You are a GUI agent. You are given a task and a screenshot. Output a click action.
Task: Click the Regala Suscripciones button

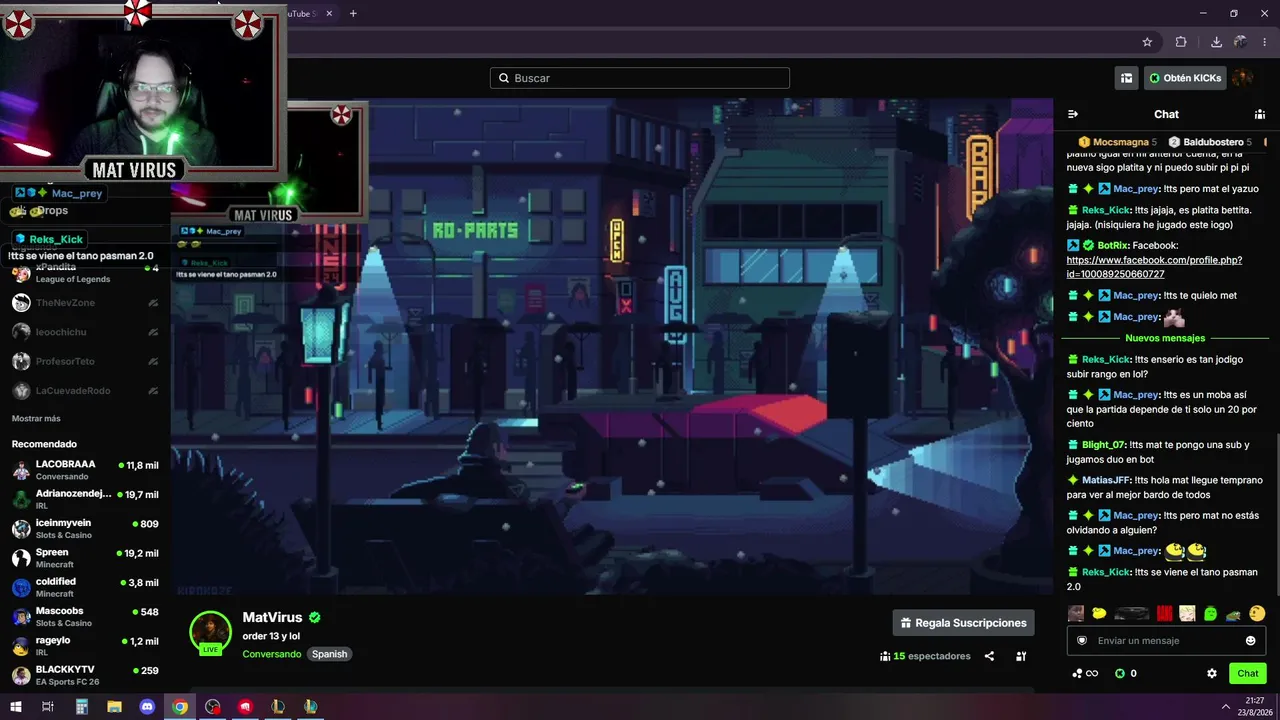[x=963, y=623]
